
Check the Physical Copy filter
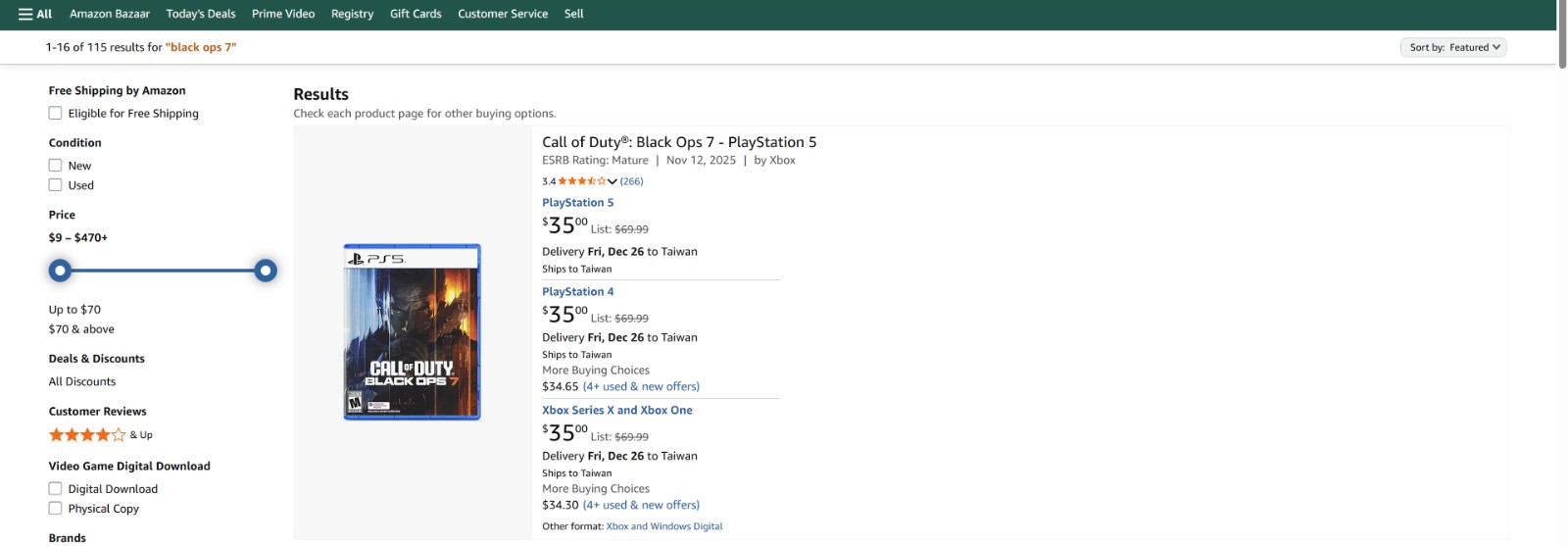tap(56, 509)
